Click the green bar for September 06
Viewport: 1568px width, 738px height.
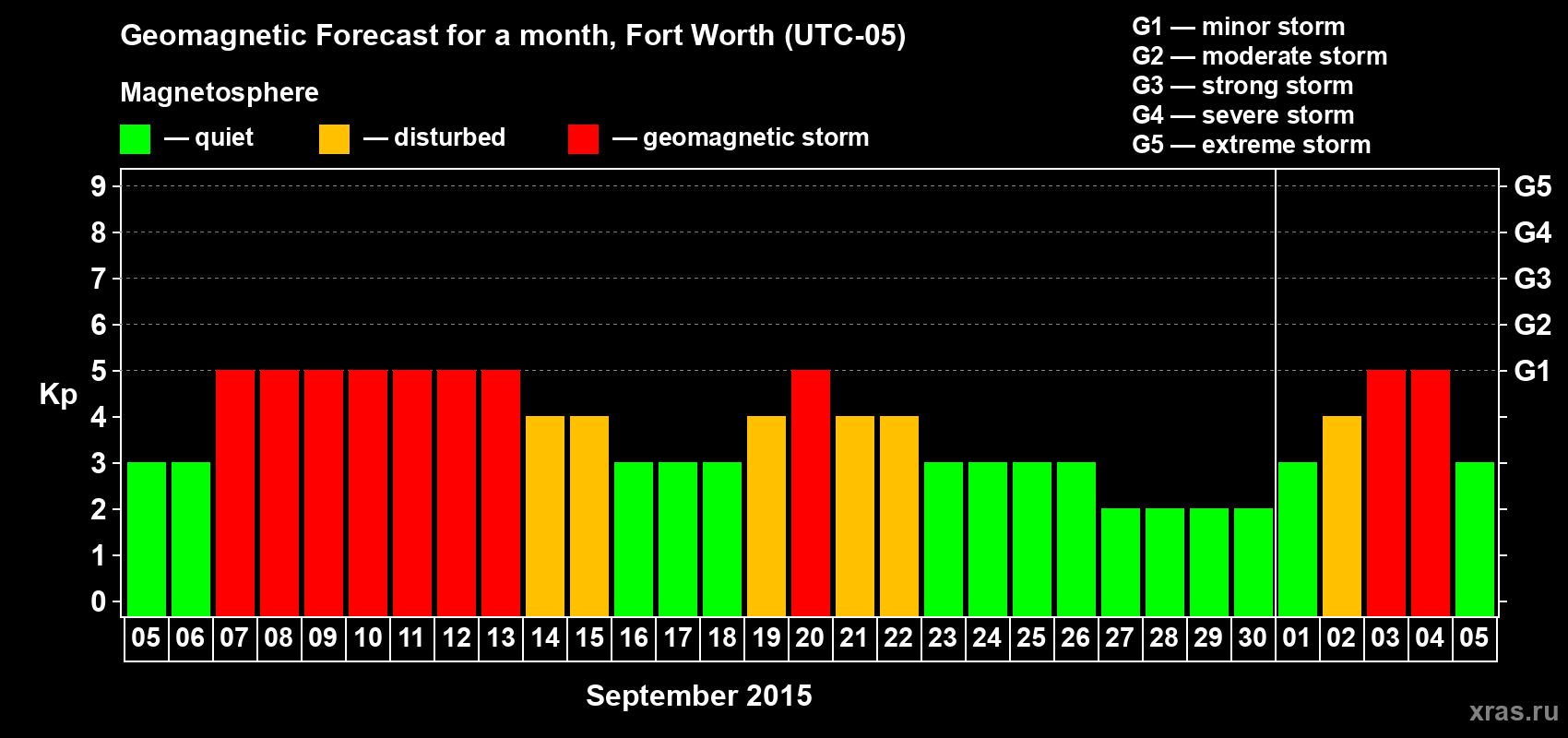191,539
